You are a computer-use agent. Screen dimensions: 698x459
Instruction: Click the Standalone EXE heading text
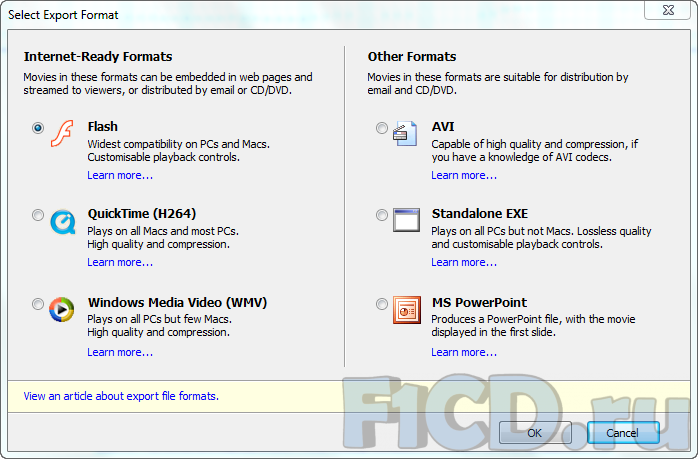click(480, 214)
